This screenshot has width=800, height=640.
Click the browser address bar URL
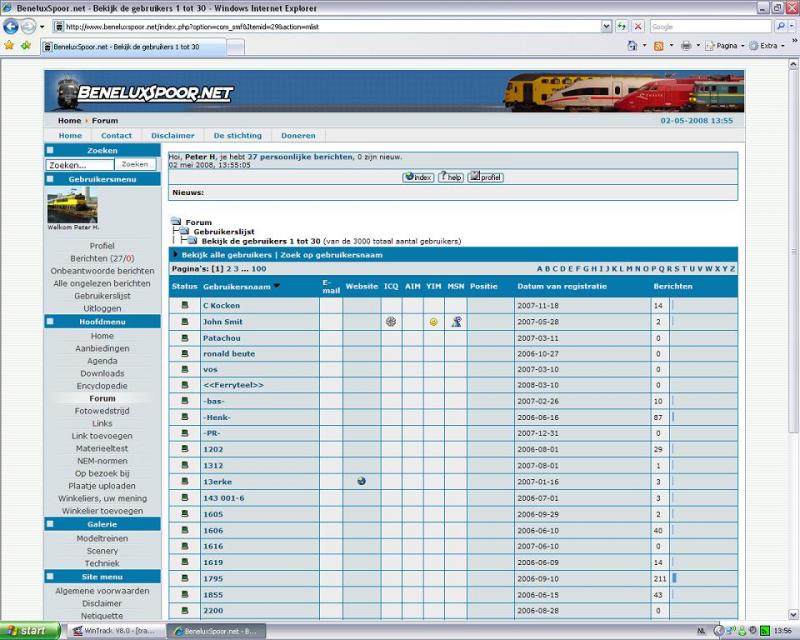point(327,27)
